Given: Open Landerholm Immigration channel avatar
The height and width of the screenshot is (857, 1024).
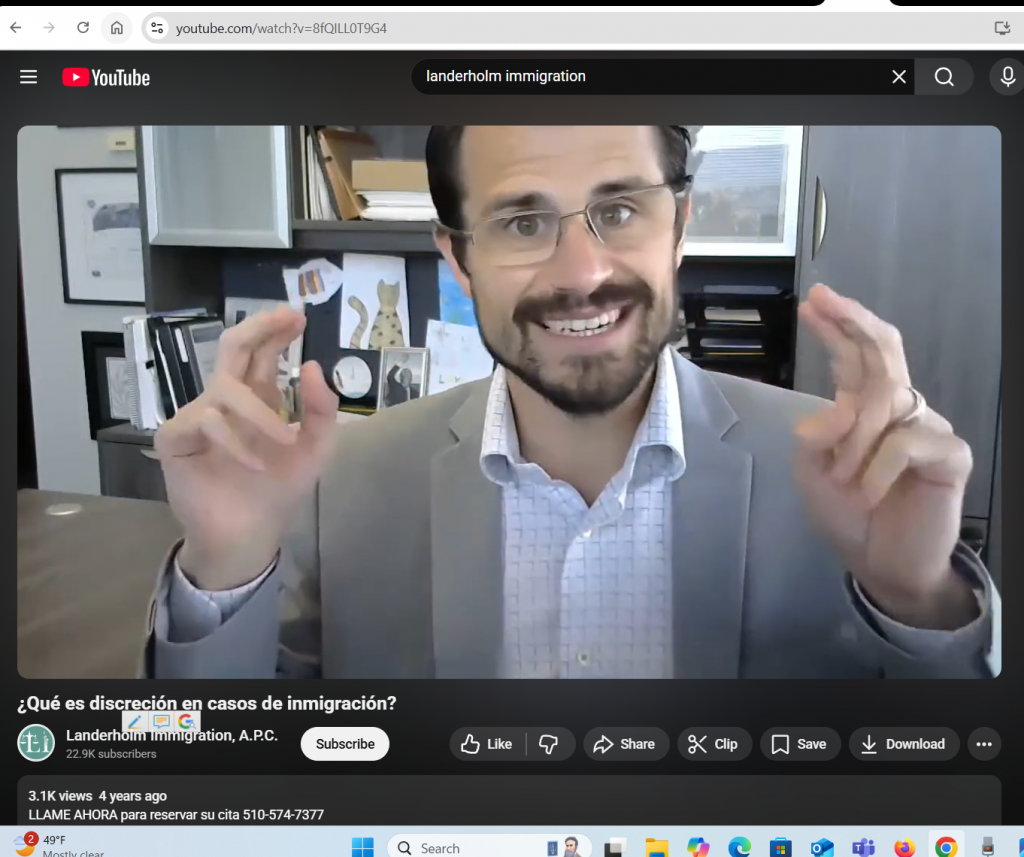Looking at the screenshot, I should coord(36,743).
